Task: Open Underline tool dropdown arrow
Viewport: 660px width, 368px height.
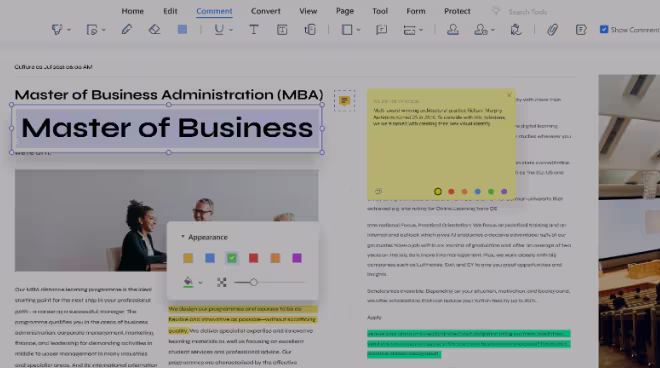Action: pyautogui.click(x=231, y=30)
